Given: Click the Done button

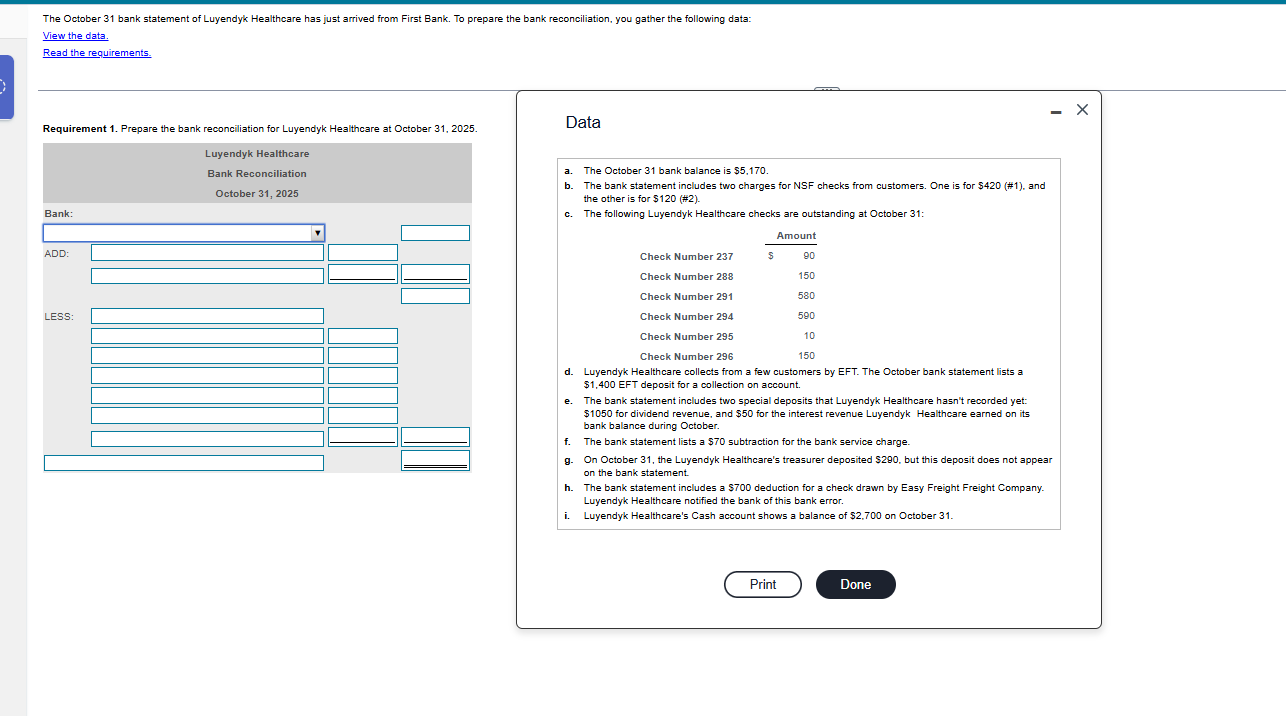Looking at the screenshot, I should (855, 584).
